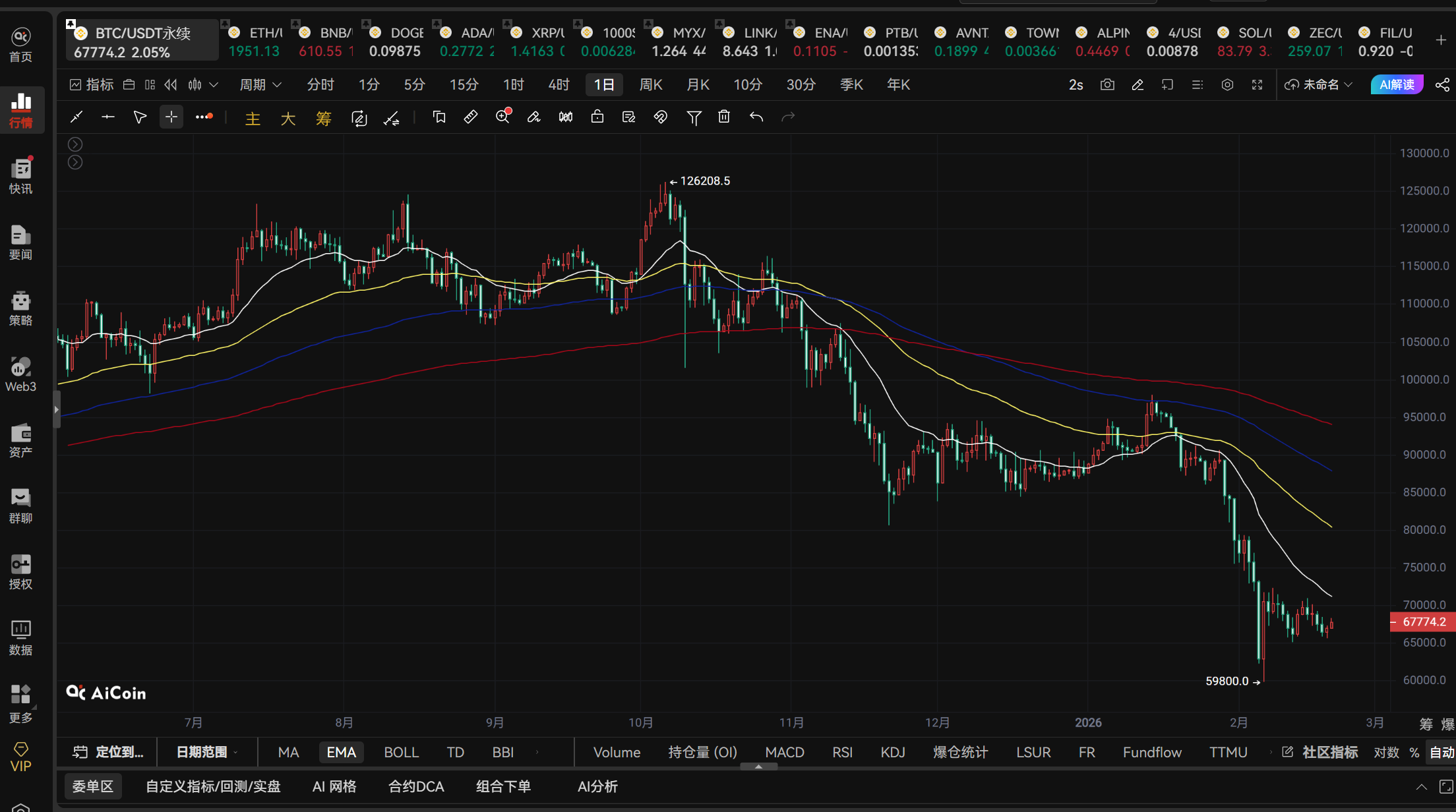This screenshot has height=812, width=1456.
Task: Switch to the 4时 timeframe tab
Action: 558,84
